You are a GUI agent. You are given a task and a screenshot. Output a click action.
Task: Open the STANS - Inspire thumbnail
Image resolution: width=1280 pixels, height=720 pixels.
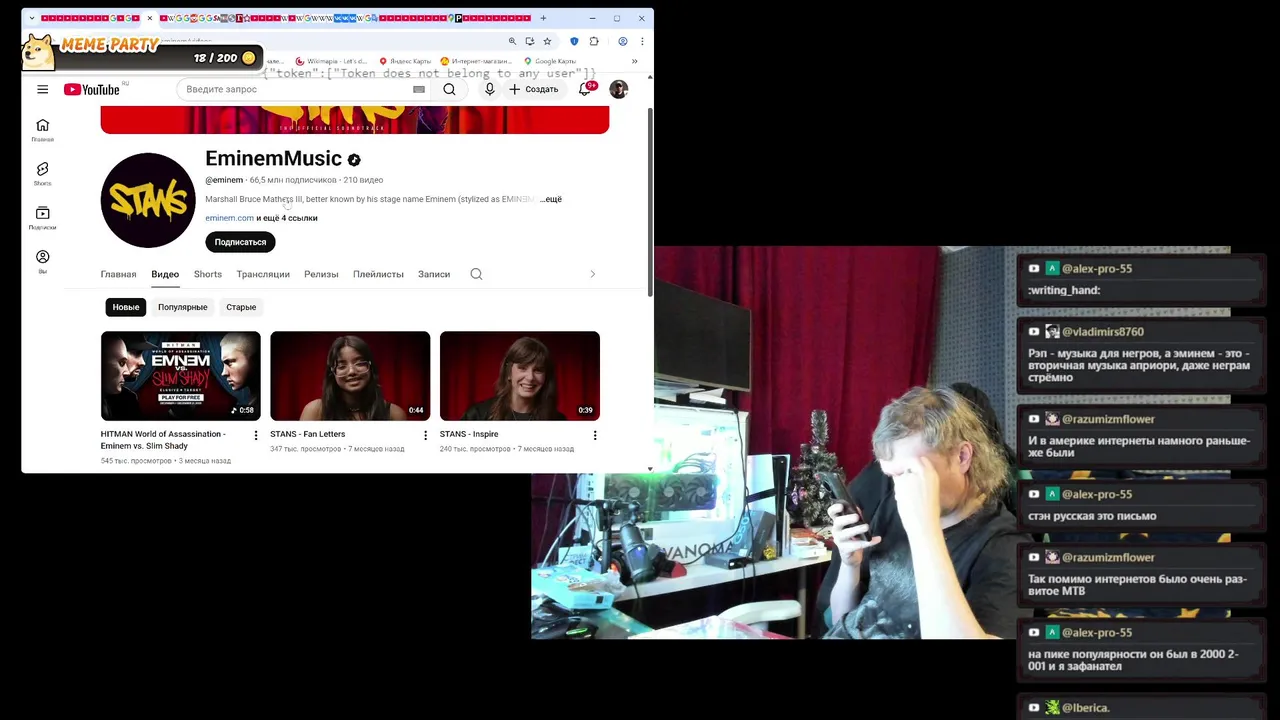pyautogui.click(x=520, y=375)
